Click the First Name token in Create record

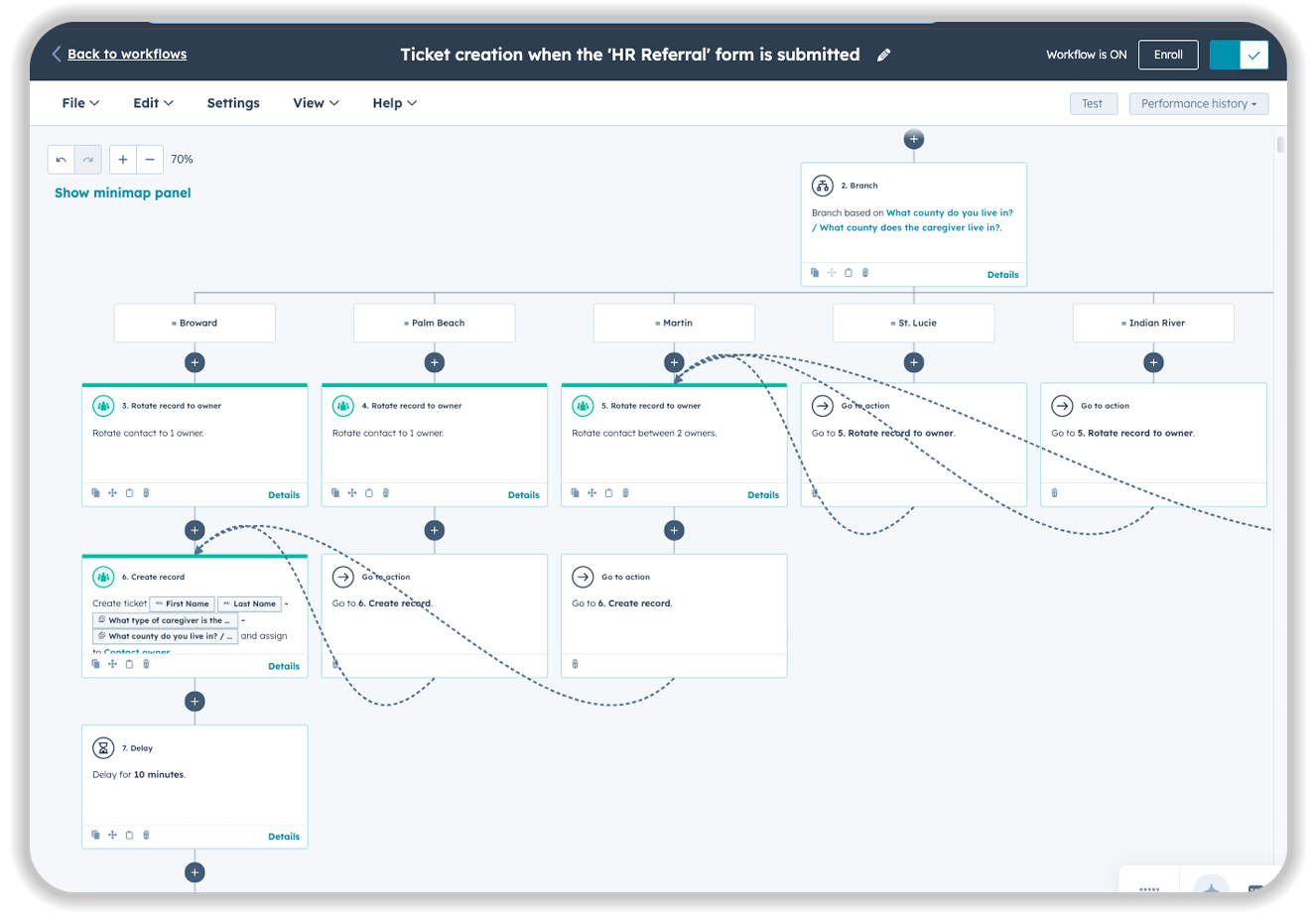[183, 603]
